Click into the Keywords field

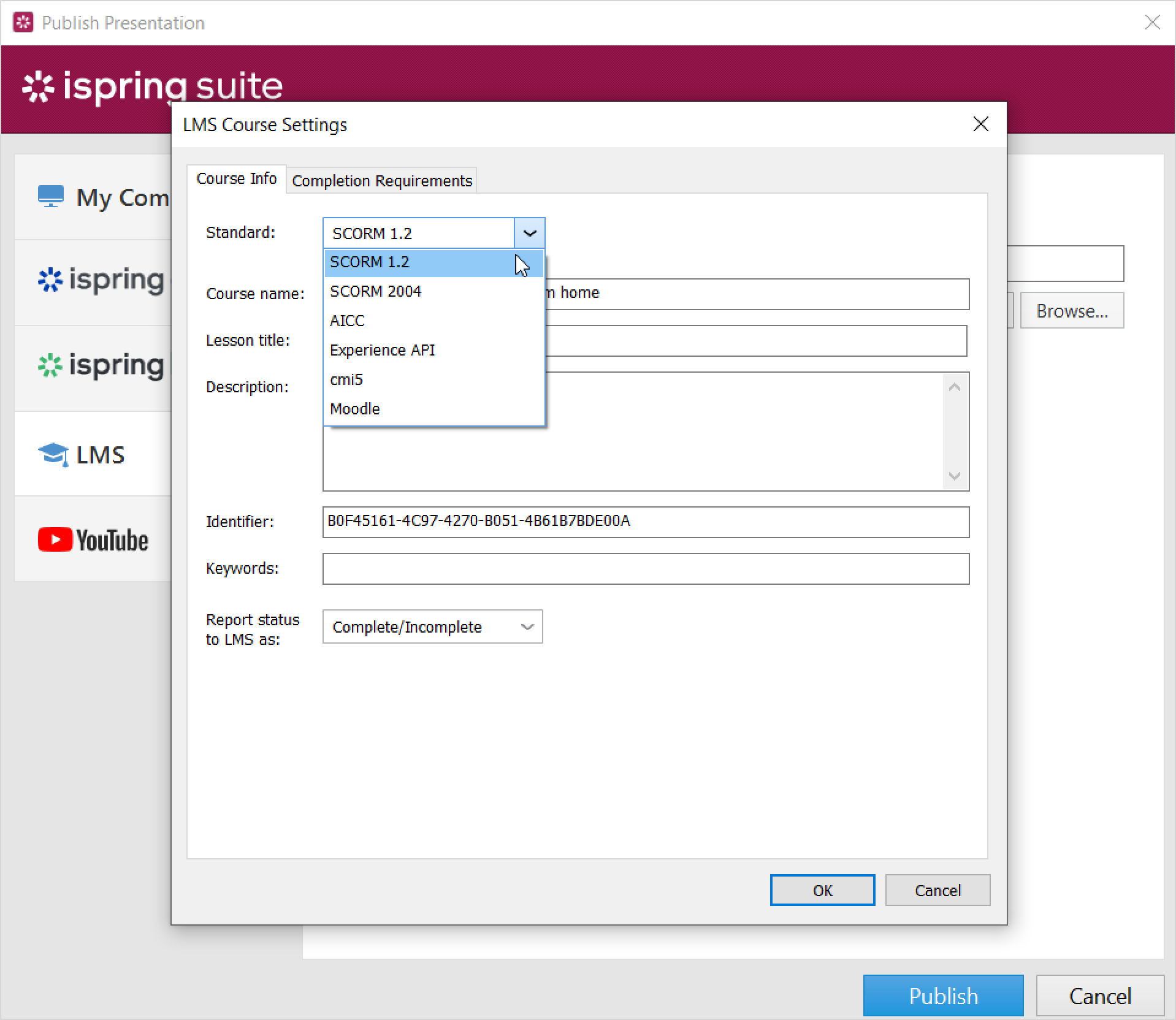[645, 569]
